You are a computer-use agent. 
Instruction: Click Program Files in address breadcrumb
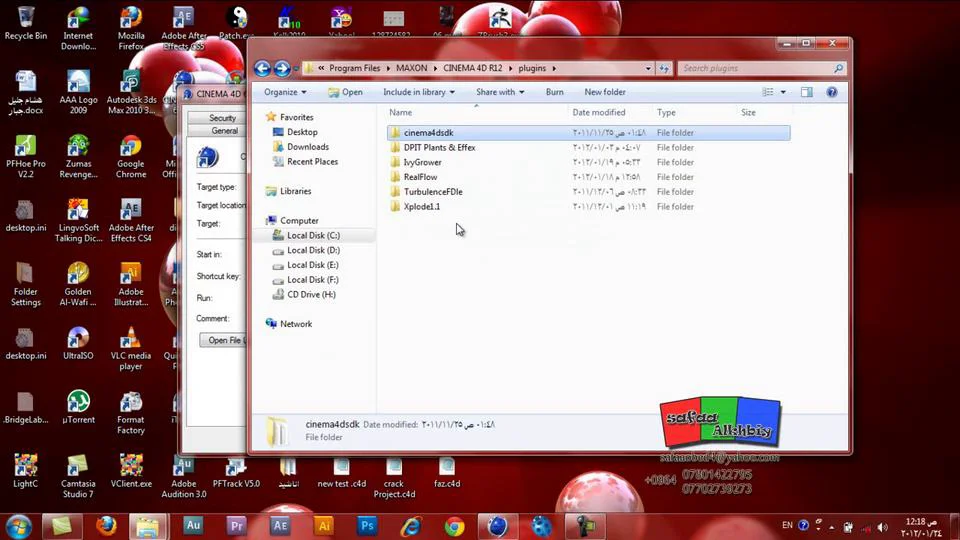click(x=354, y=68)
